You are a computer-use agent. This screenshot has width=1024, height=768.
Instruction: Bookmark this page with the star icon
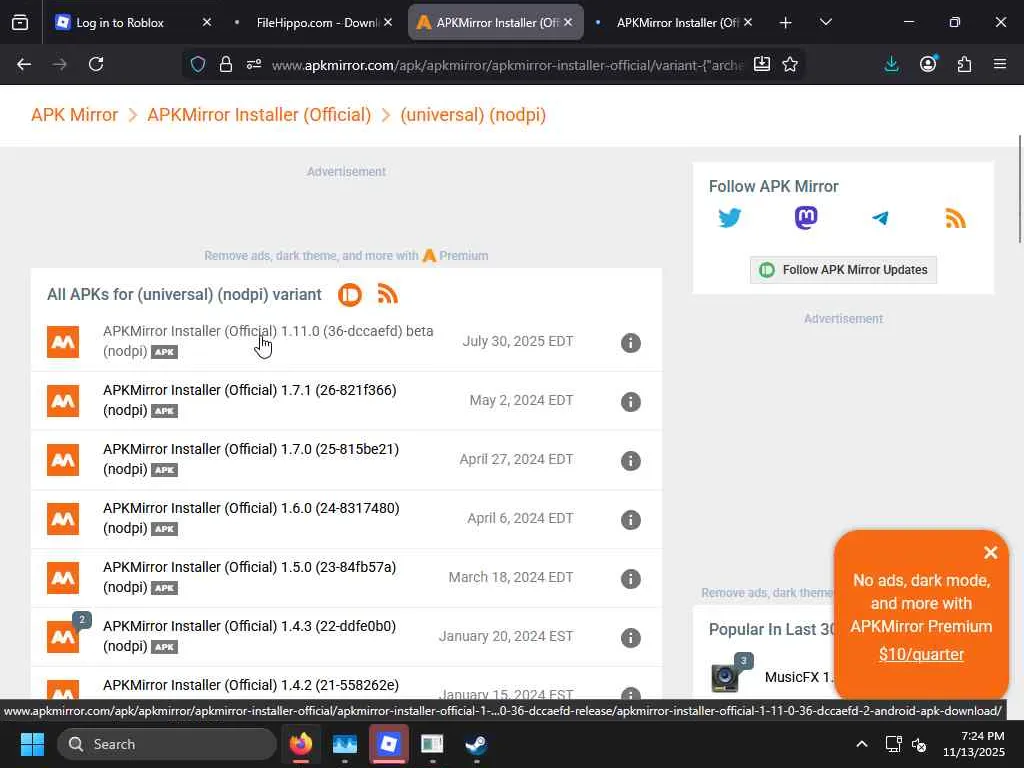click(x=790, y=64)
